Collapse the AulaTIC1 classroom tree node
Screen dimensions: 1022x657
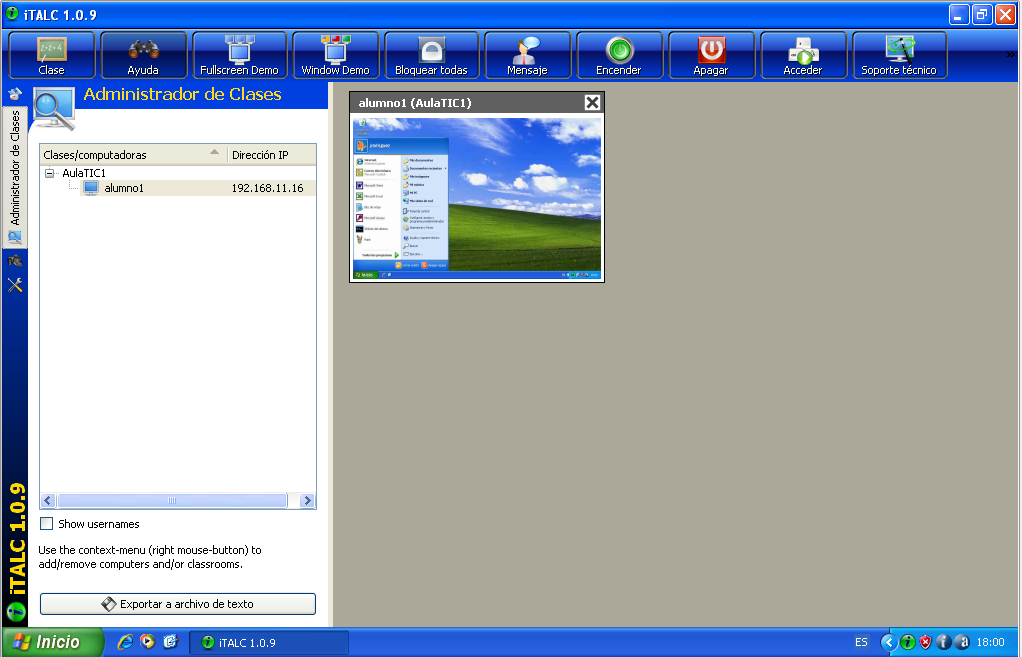pos(50,174)
